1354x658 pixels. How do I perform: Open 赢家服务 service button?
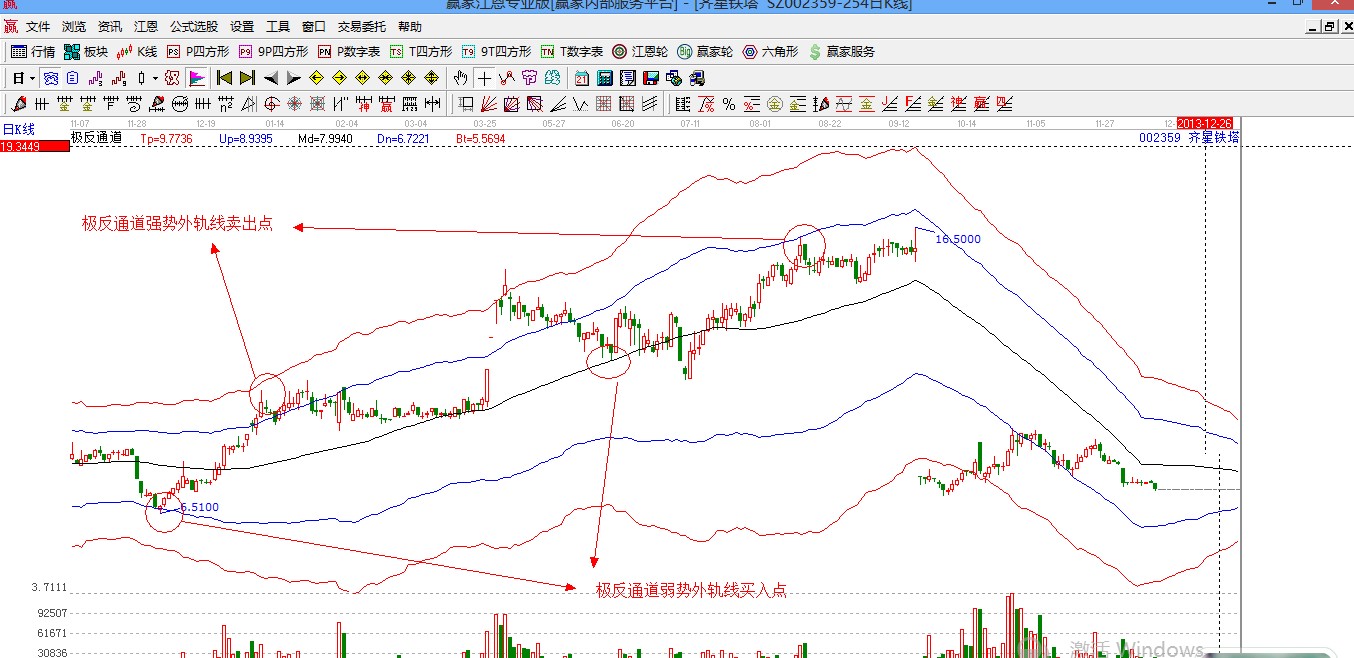(841, 52)
